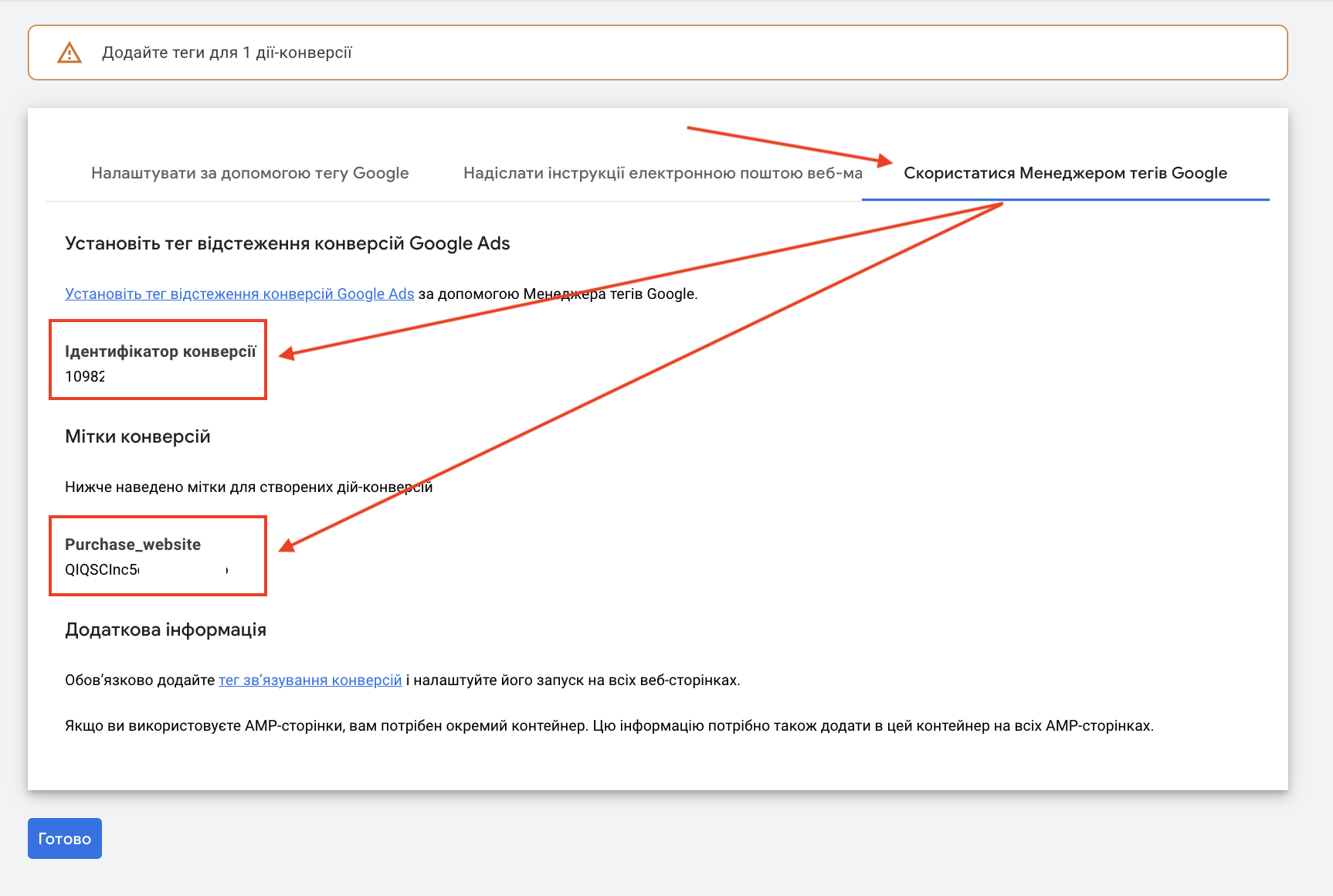Open 'Установіть тег відстеження конверсій Google Ads' link

pos(239,294)
